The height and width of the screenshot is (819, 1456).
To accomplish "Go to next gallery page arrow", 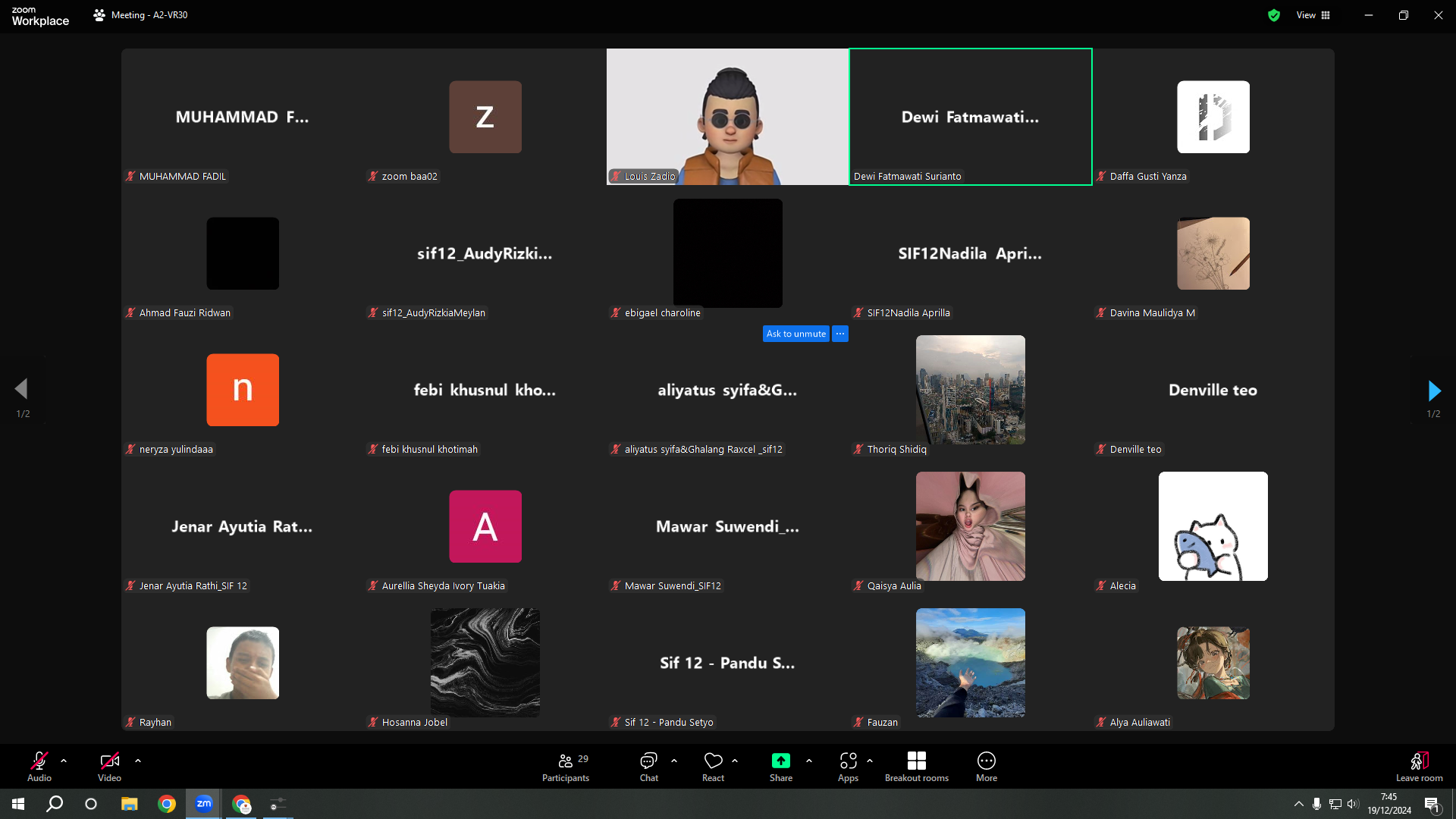I will 1433,391.
